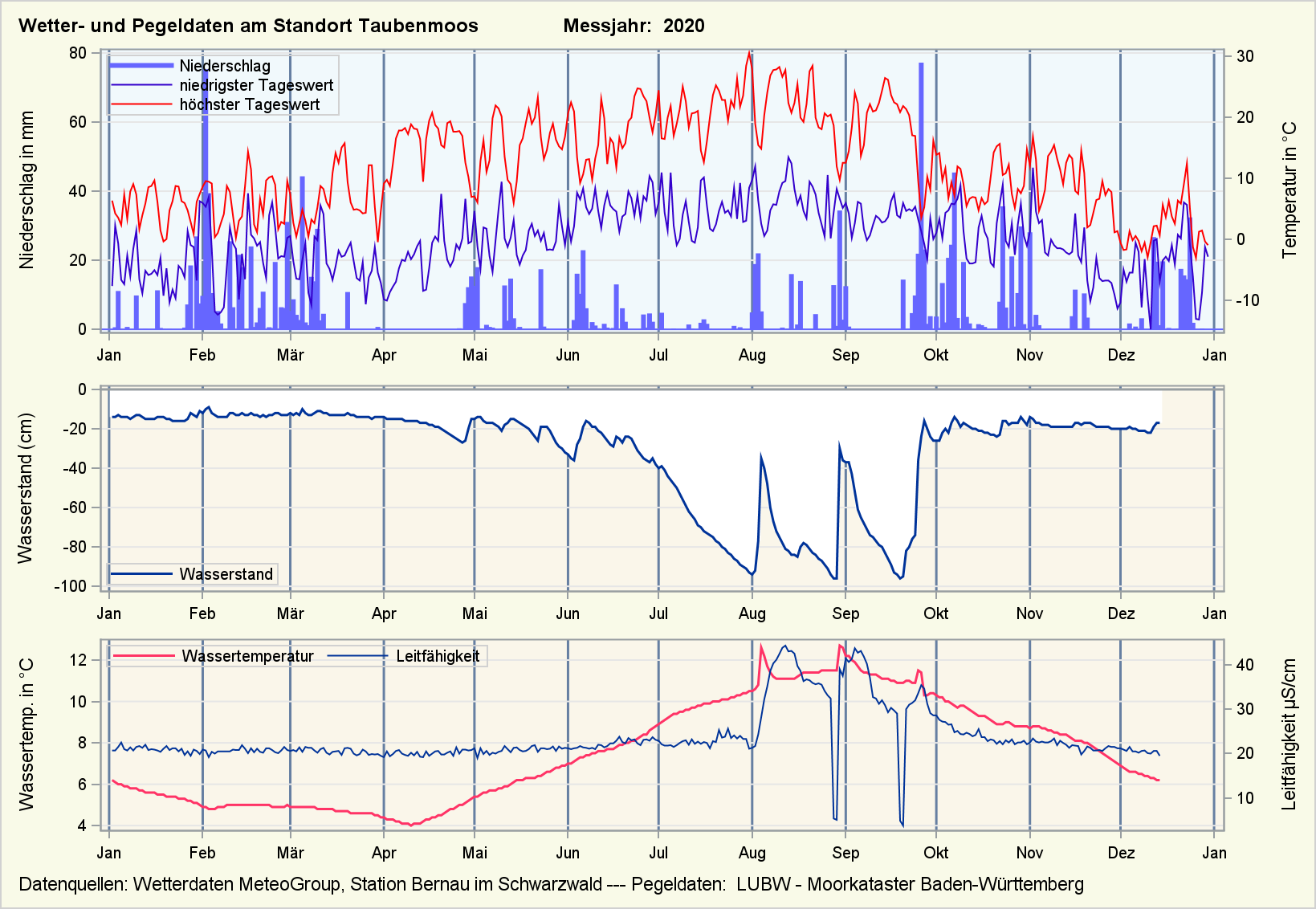
Task: Click the red höchster Tageswert line swatch
Action: 141,104
